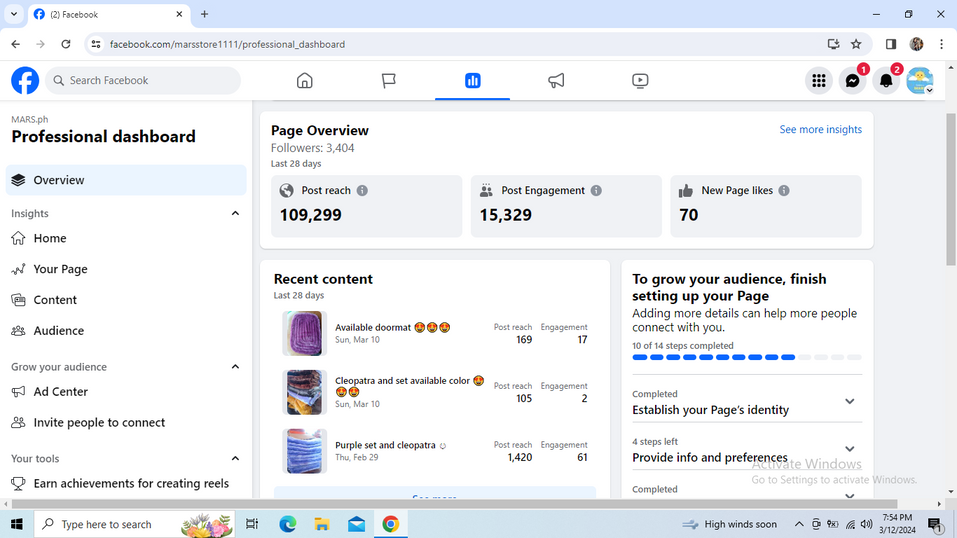Click info icon next to Post Engagement
This screenshot has width=957, height=538.
596,191
